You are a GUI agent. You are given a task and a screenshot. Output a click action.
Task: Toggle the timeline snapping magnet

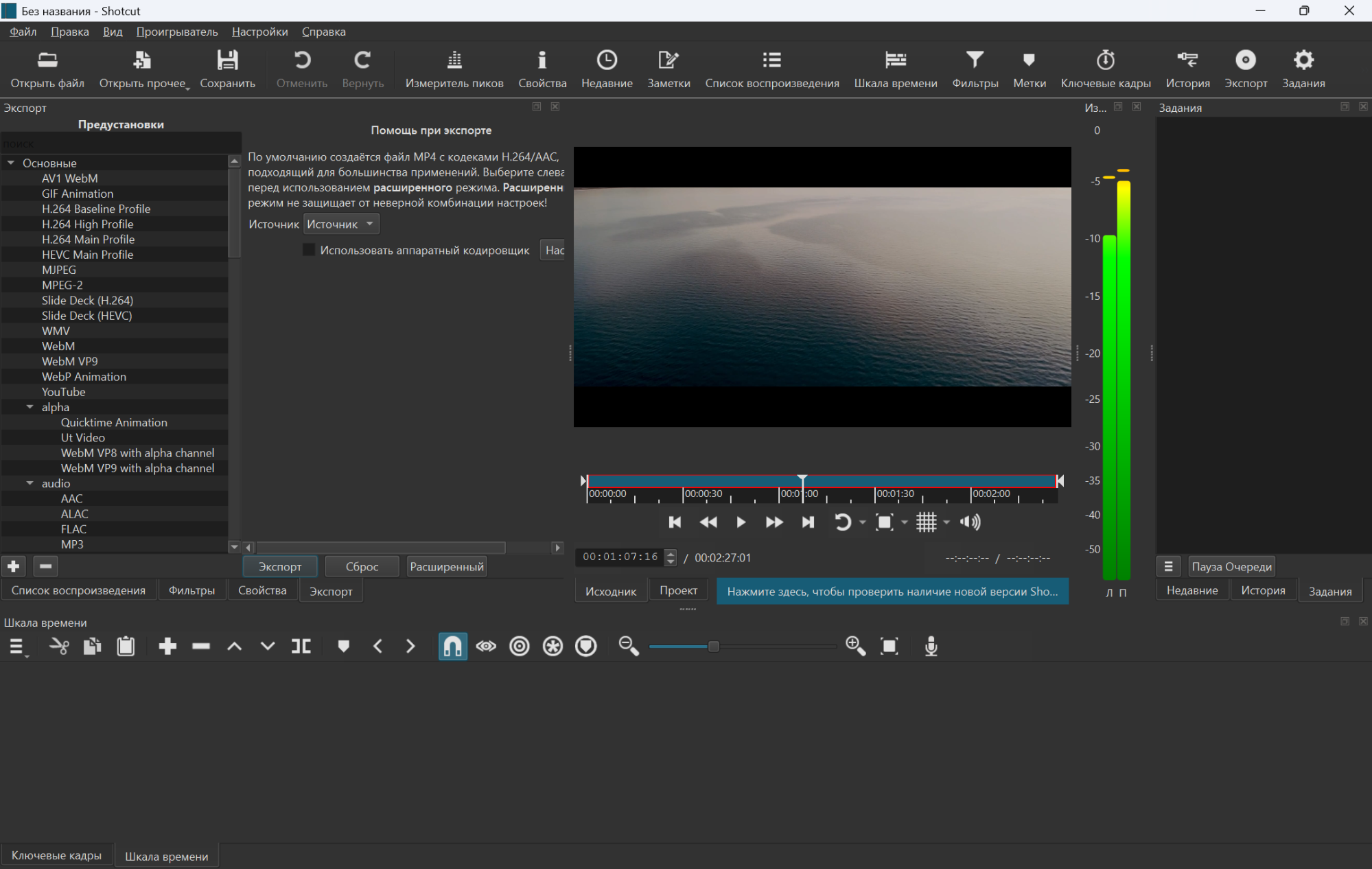(453, 646)
